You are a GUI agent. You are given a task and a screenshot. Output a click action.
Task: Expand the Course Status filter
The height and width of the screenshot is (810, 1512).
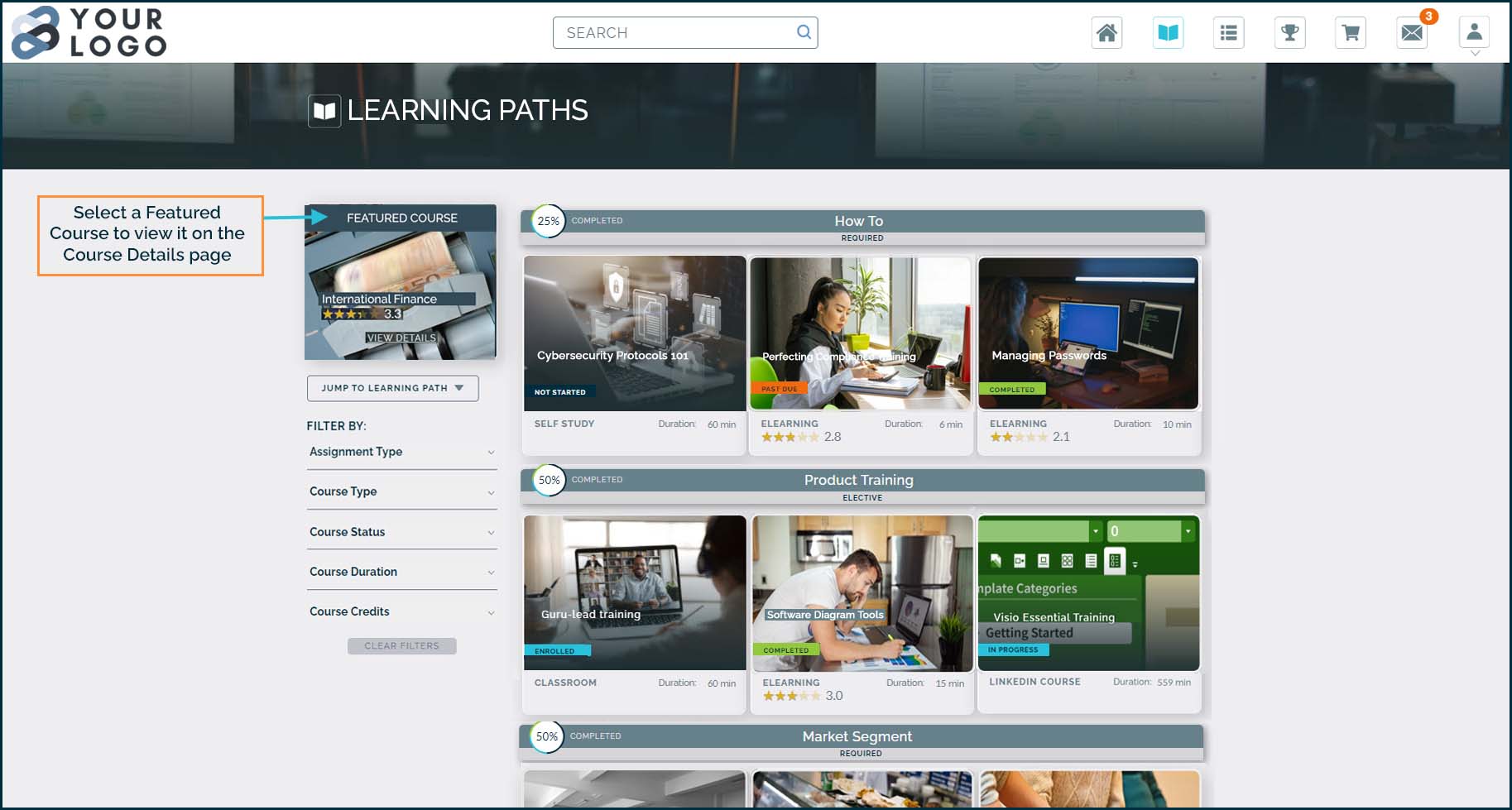(x=401, y=532)
